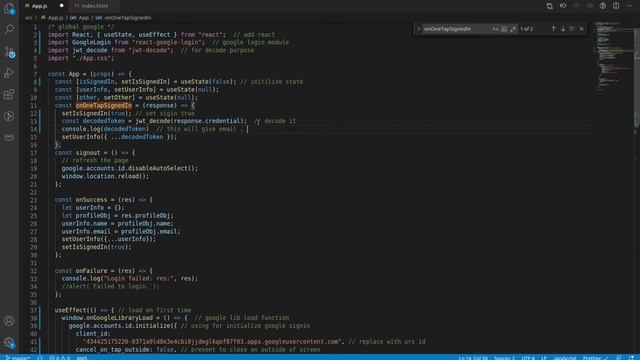Click 'google.accounts.id.disableAutoSelect();' on line 19
This screenshot has height=360, width=640.
pos(129,168)
